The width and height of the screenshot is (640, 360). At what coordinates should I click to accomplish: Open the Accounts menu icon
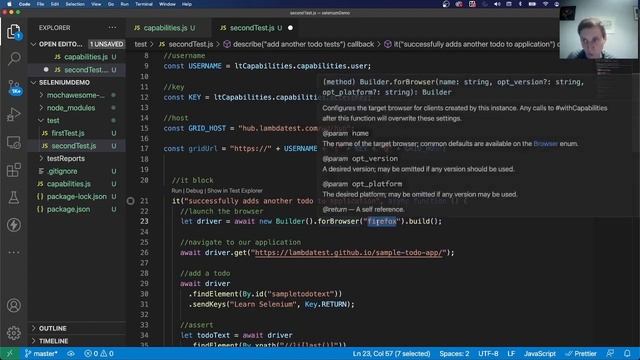[13, 305]
